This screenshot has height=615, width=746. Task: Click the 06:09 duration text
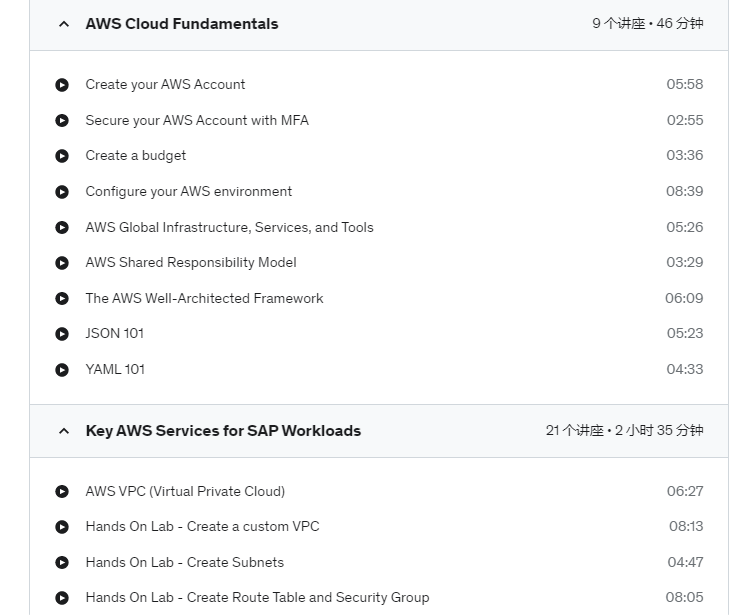(684, 298)
